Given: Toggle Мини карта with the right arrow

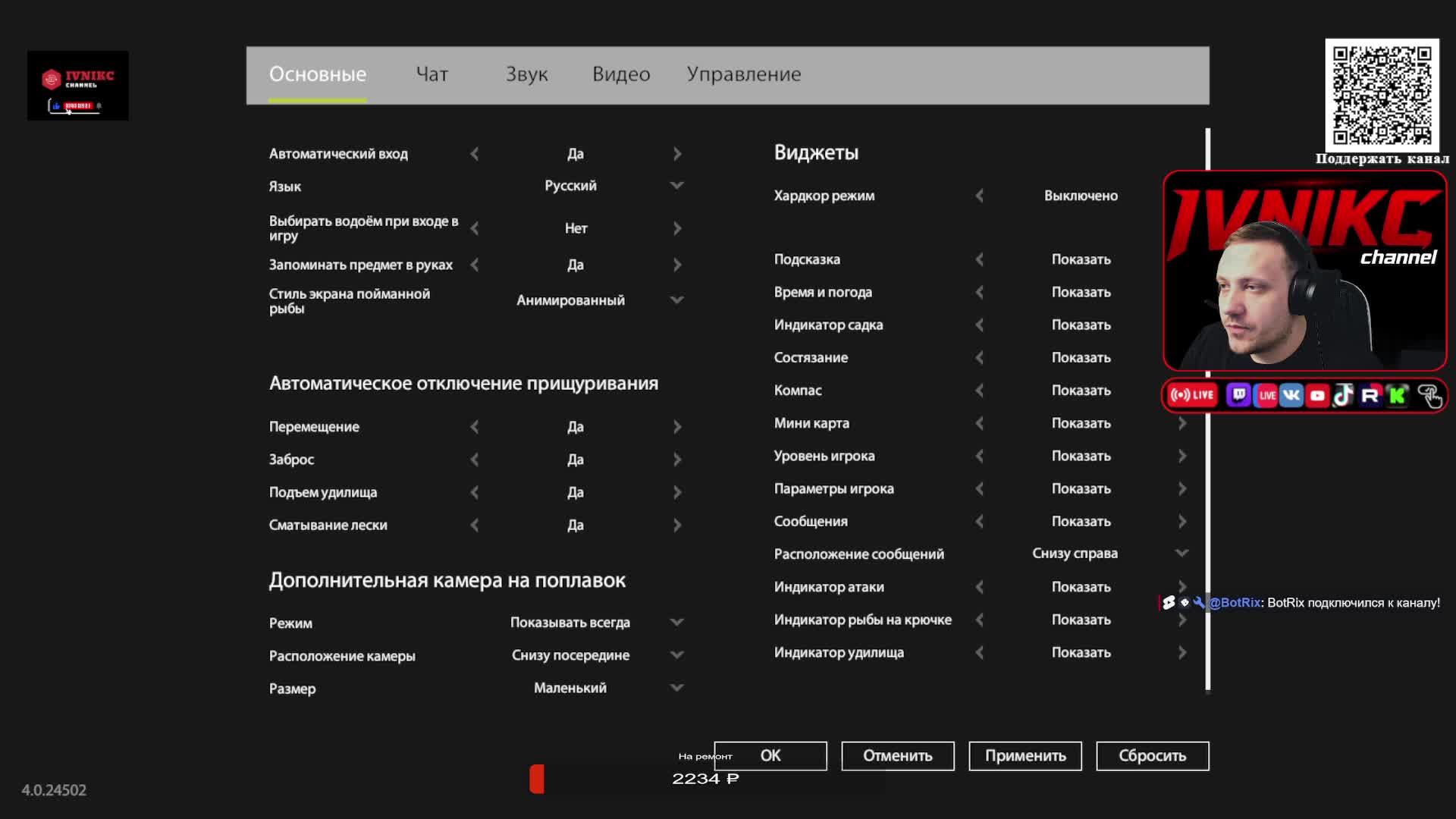Looking at the screenshot, I should 1182,423.
